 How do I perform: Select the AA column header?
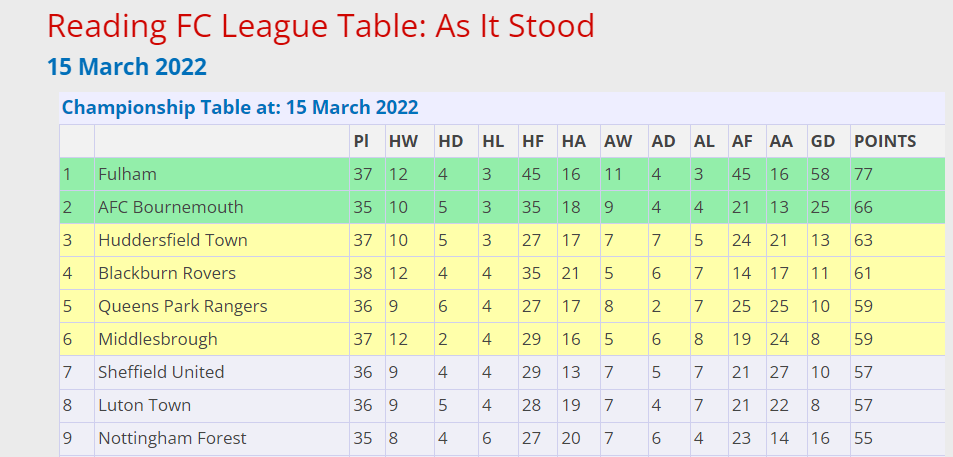(781, 141)
